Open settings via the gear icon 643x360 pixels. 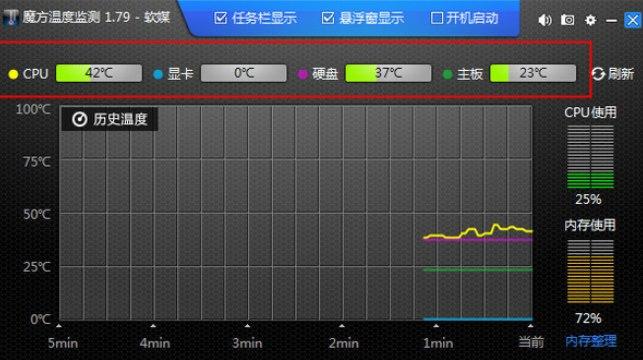pyautogui.click(x=590, y=20)
